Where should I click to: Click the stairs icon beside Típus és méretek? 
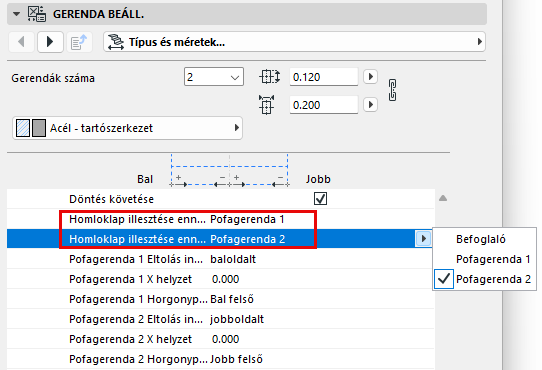click(116, 42)
